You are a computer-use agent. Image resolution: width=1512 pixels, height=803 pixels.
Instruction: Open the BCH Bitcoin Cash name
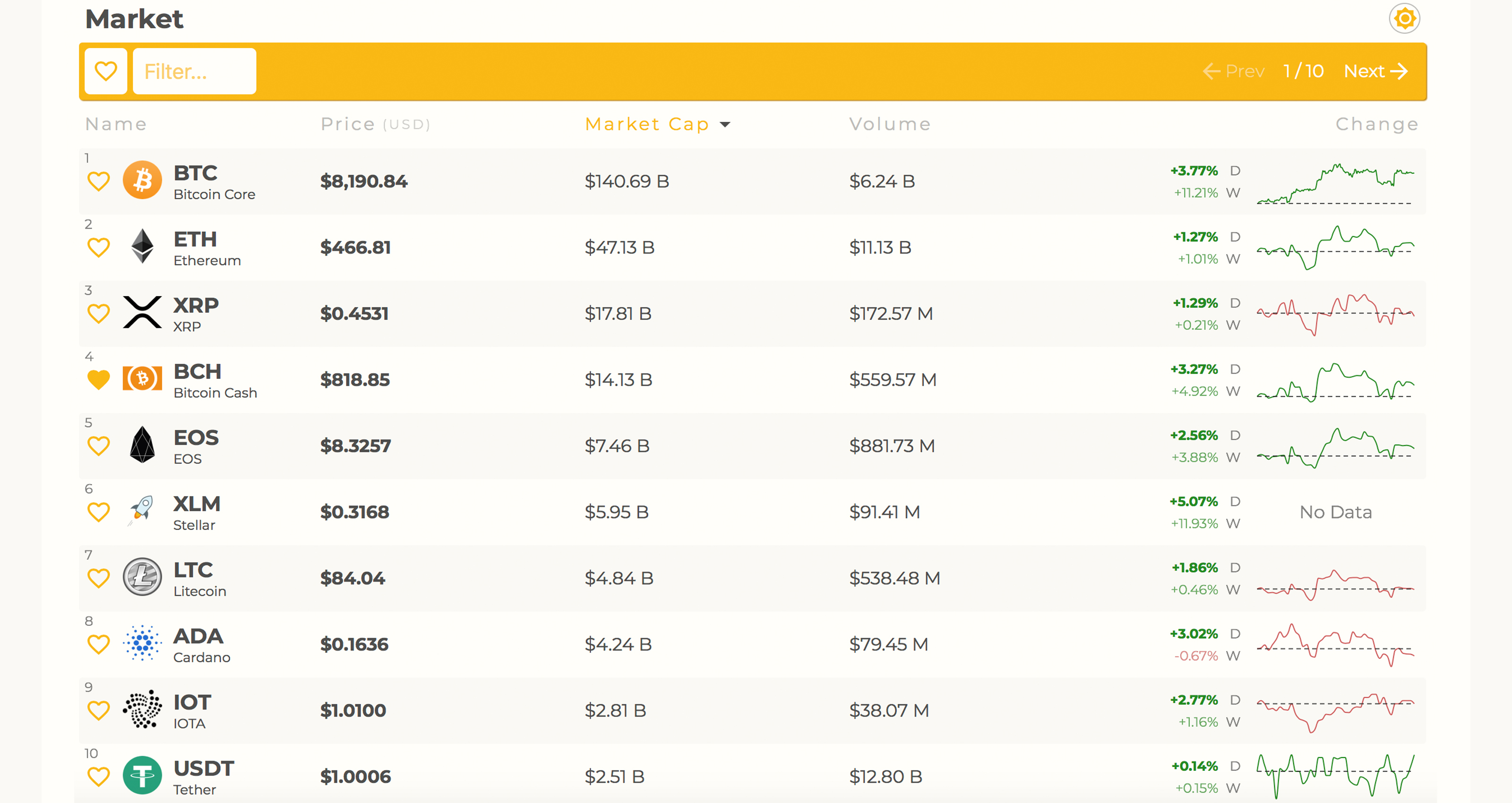[215, 381]
